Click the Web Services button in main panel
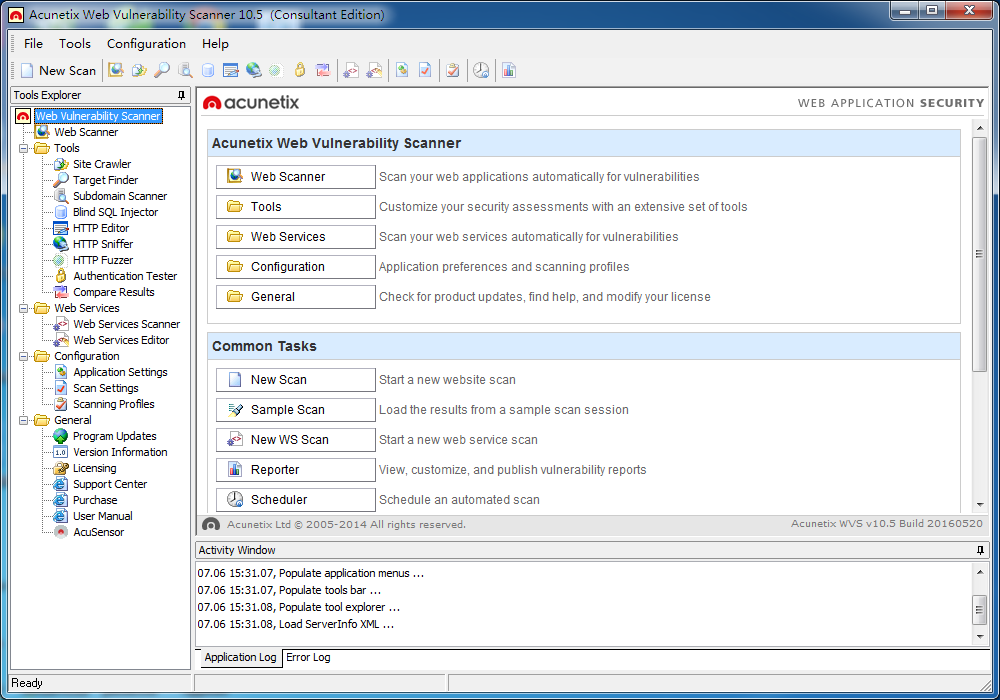Viewport: 1000px width, 700px height. [x=295, y=237]
